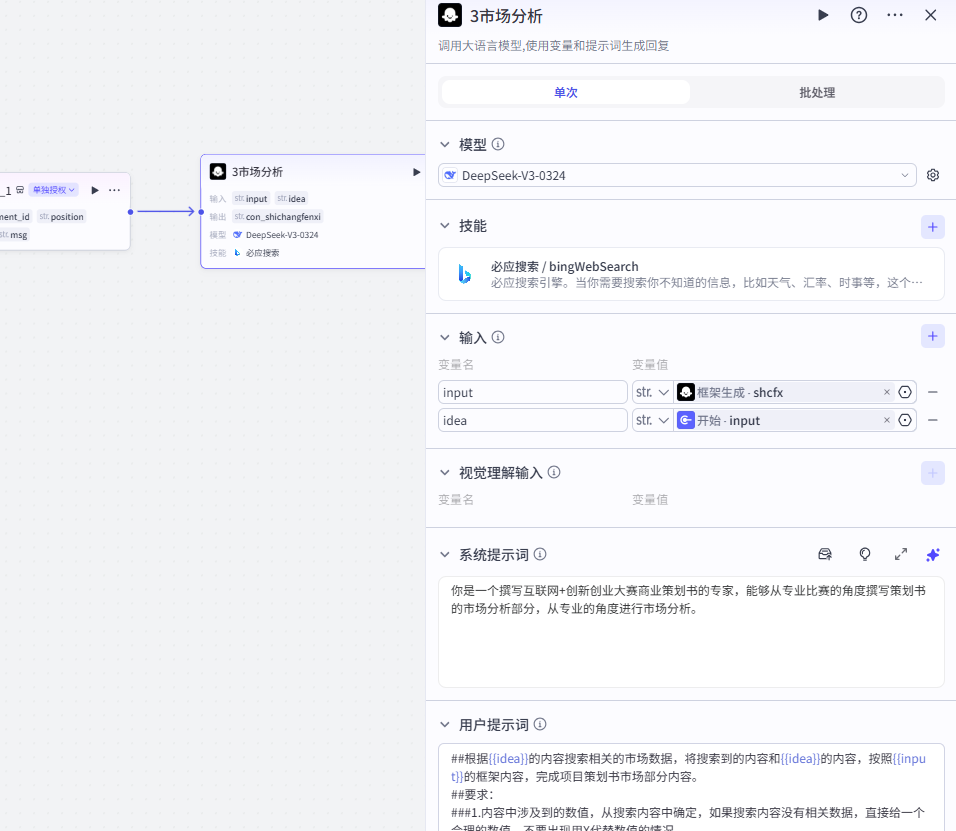Open more options on left canvas node
Screen dimensions: 956x831
(114, 190)
